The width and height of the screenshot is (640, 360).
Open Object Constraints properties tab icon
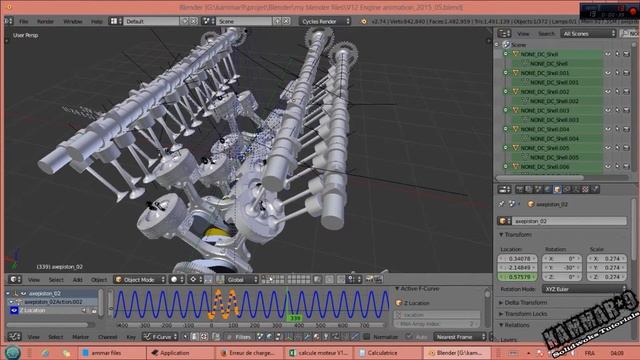[567, 189]
